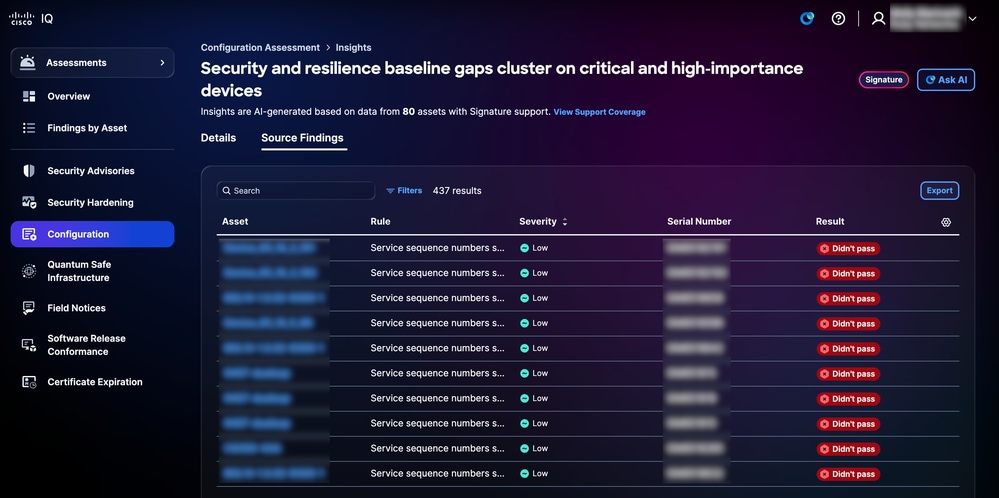Viewport: 999px width, 498px height.
Task: Select the Security Hardening sidebar icon
Action: [x=29, y=203]
